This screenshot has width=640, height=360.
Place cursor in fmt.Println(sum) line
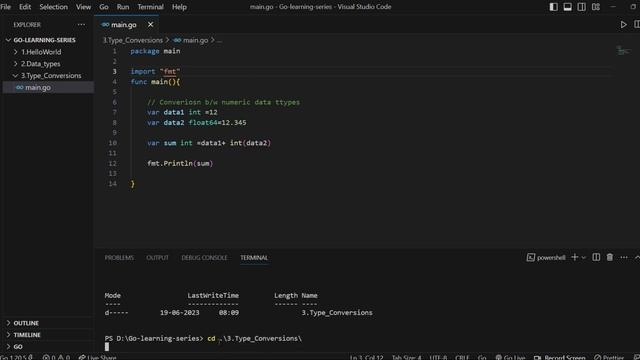180,163
